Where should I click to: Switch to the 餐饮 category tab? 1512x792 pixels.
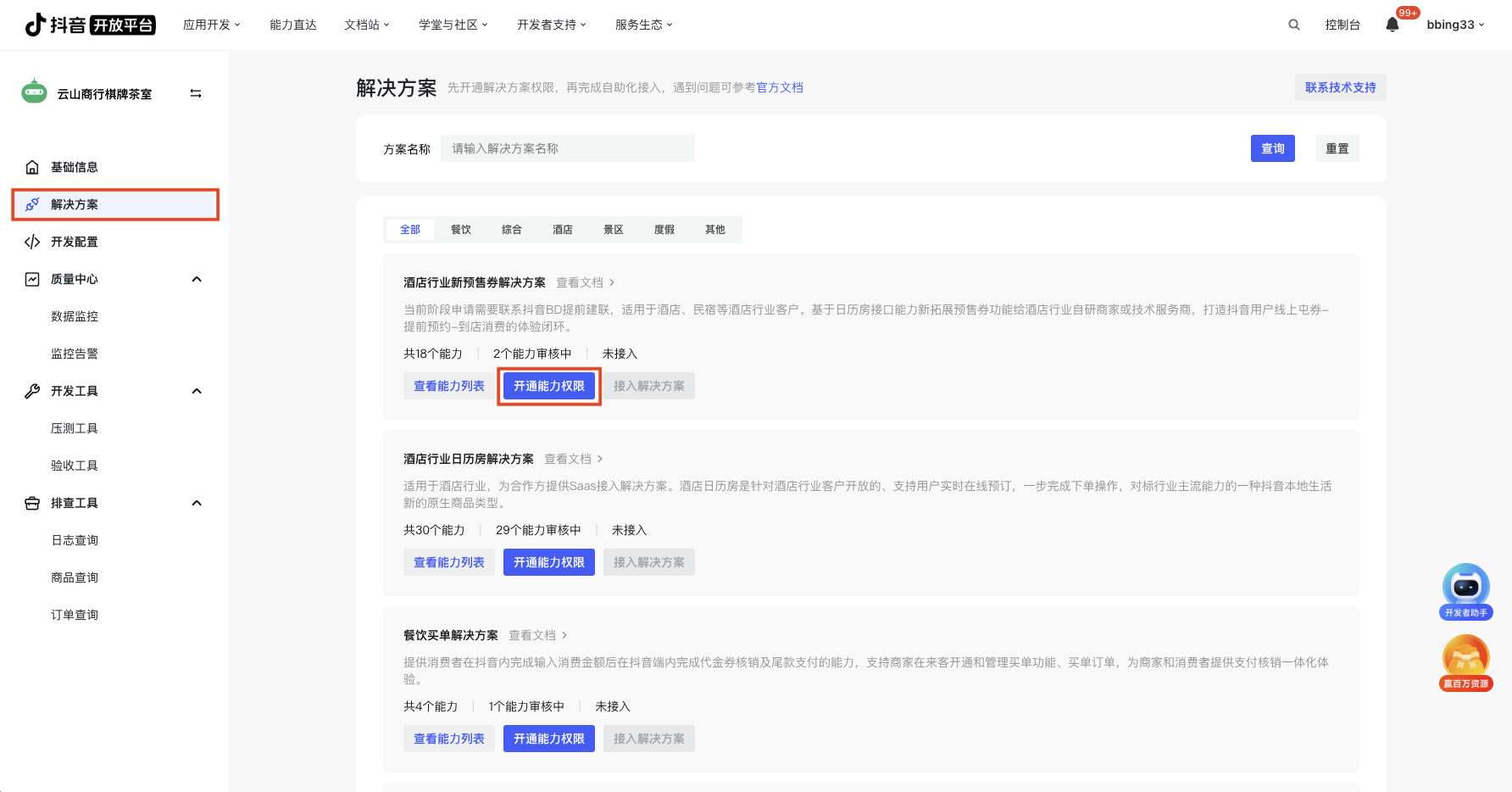[461, 230]
